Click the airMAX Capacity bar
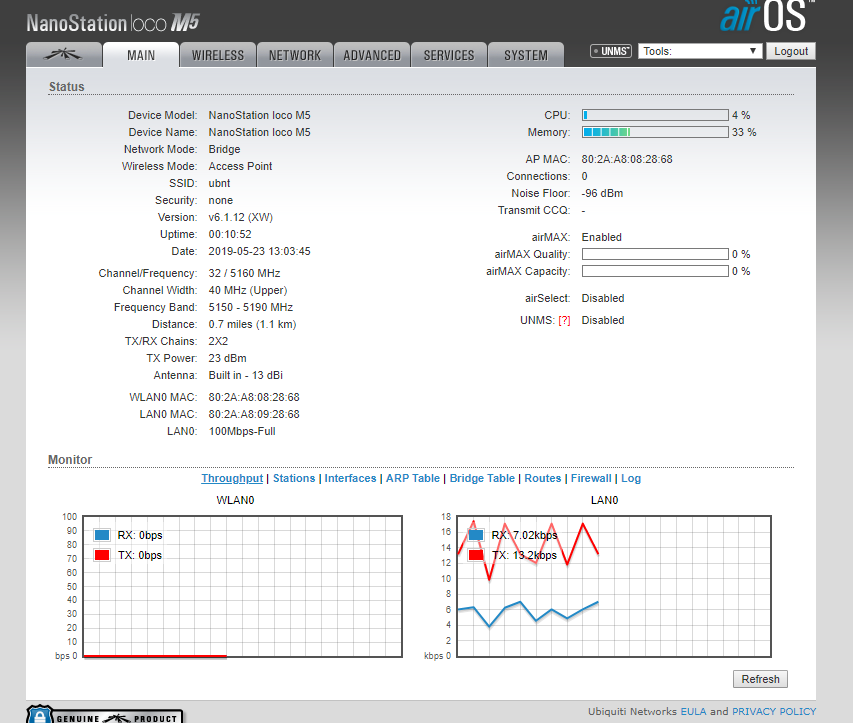The image size is (853, 723). (655, 271)
